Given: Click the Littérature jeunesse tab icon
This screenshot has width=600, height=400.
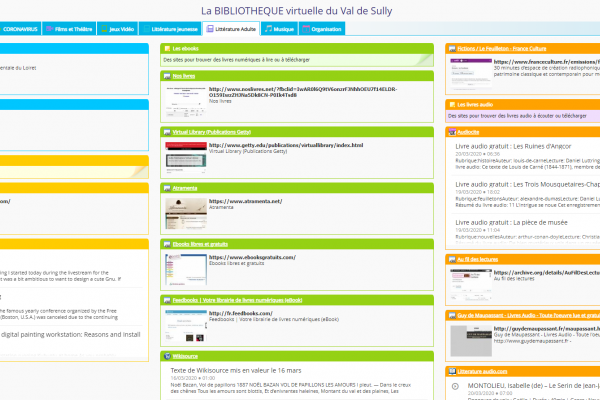Looking at the screenshot, I should [146, 29].
